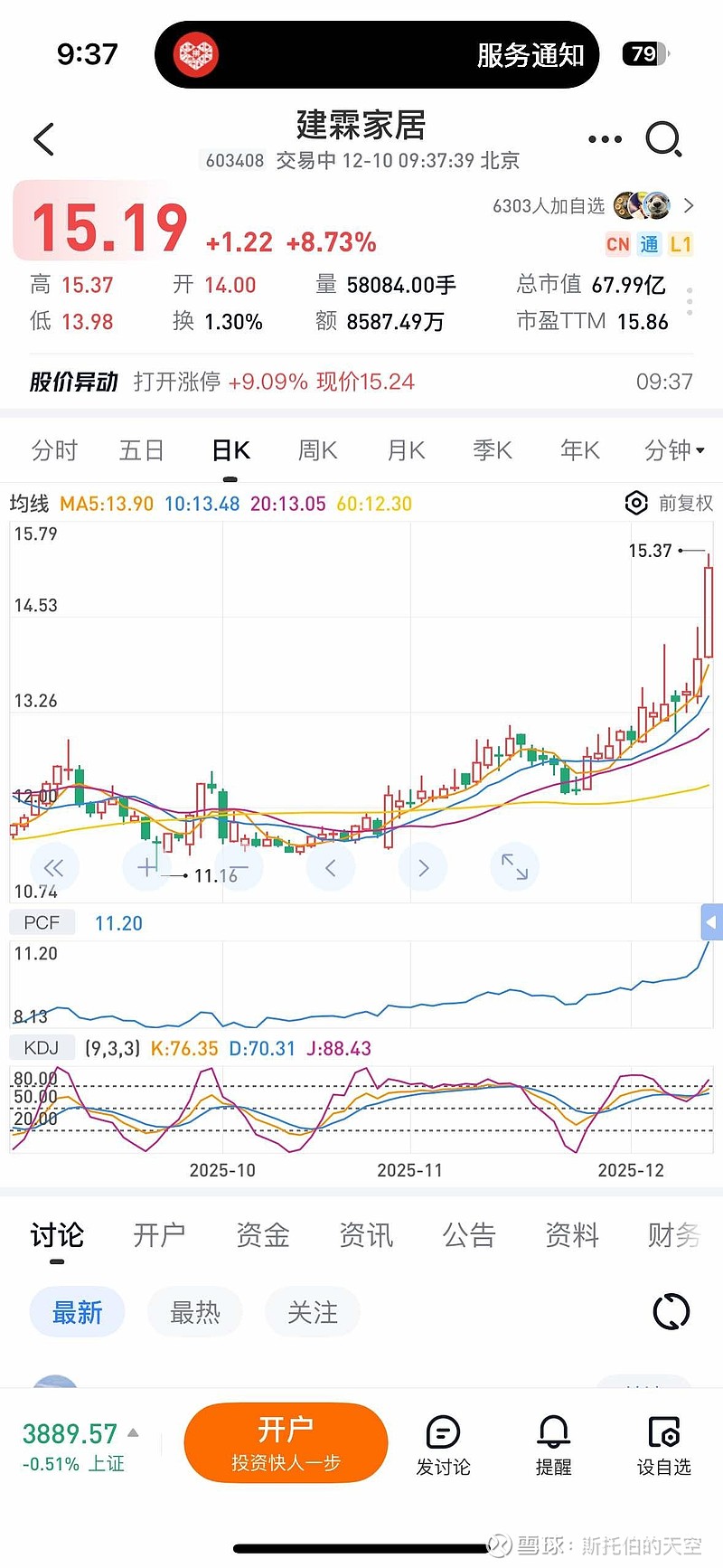The width and height of the screenshot is (723, 1568).
Task: Tap the 603408 stock code
Action: click(x=235, y=161)
